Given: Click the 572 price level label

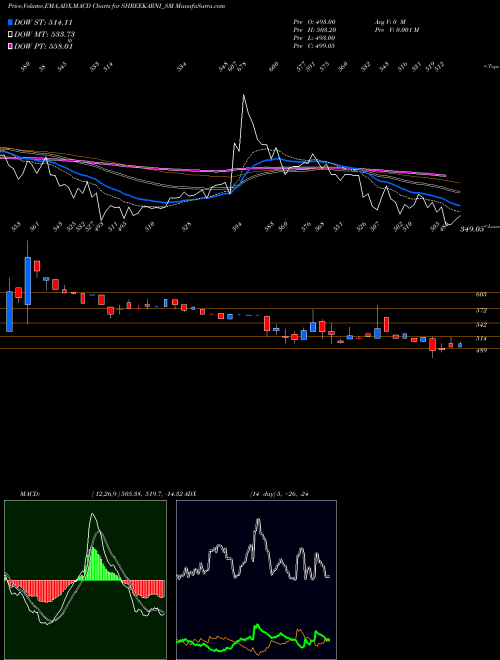Looking at the screenshot, I should 481,311.
